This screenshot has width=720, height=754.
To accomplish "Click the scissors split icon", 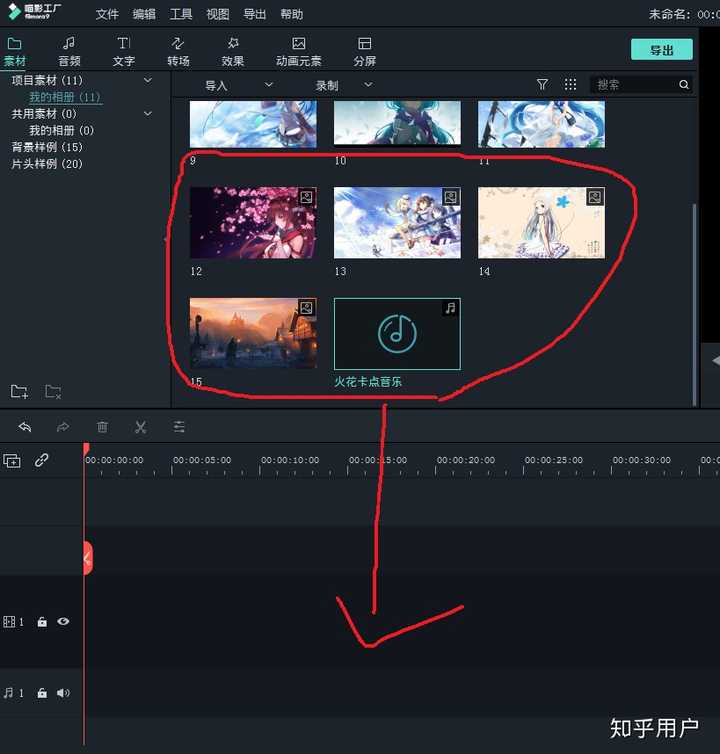I will click(140, 427).
